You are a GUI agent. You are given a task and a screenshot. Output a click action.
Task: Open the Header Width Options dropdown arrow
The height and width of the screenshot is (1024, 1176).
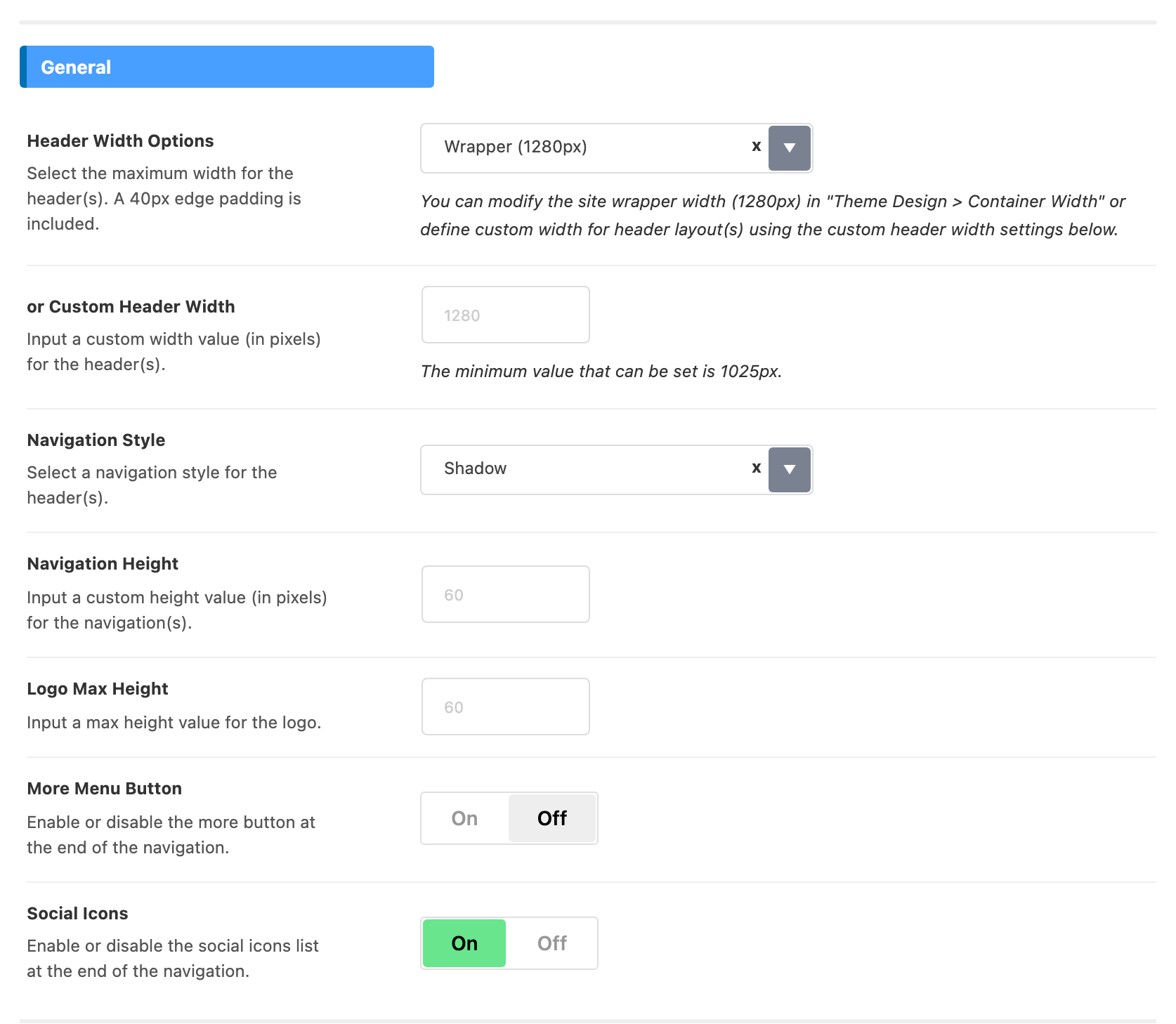(790, 148)
